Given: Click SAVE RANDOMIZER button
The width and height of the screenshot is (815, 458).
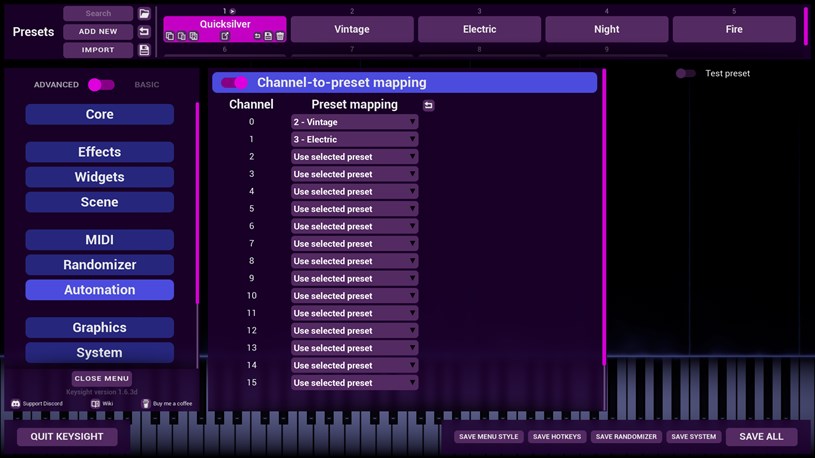Looking at the screenshot, I should tap(626, 437).
